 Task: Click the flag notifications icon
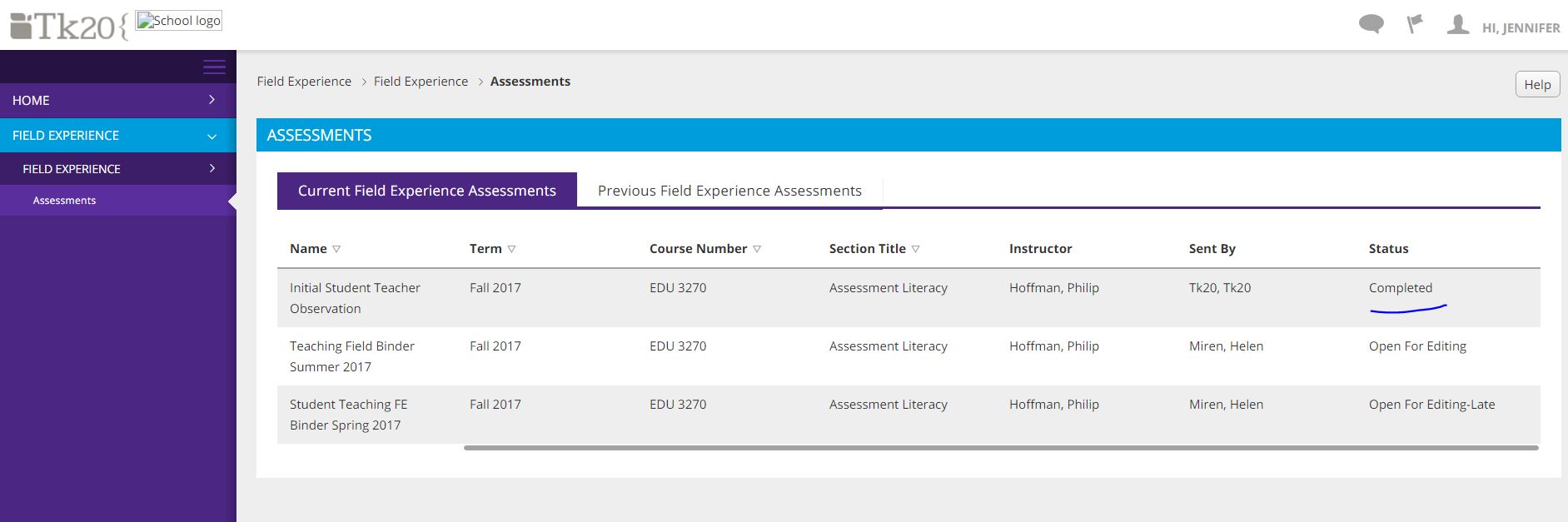[x=1414, y=25]
